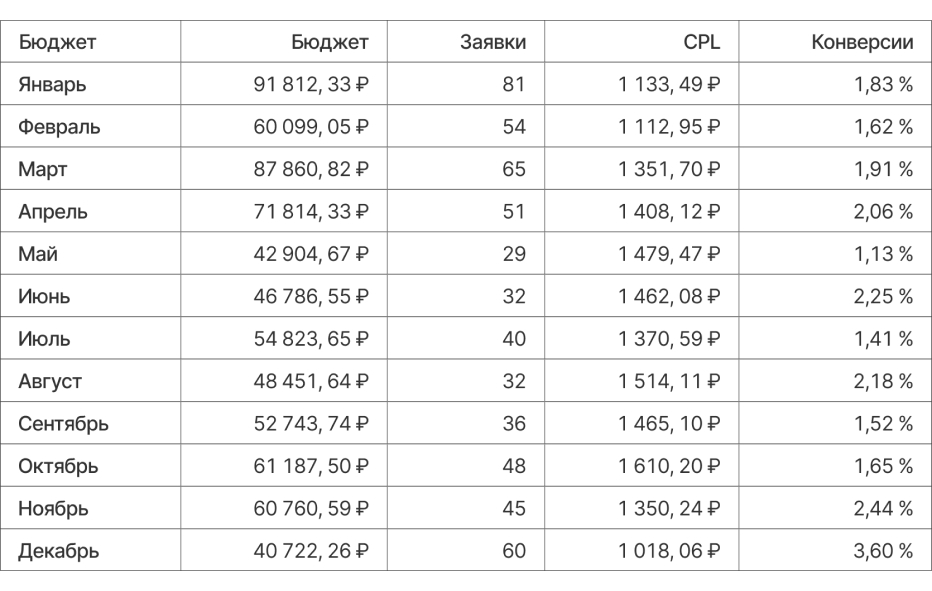Click the "Февраль" row label
The height and width of the screenshot is (591, 932).
(59, 128)
